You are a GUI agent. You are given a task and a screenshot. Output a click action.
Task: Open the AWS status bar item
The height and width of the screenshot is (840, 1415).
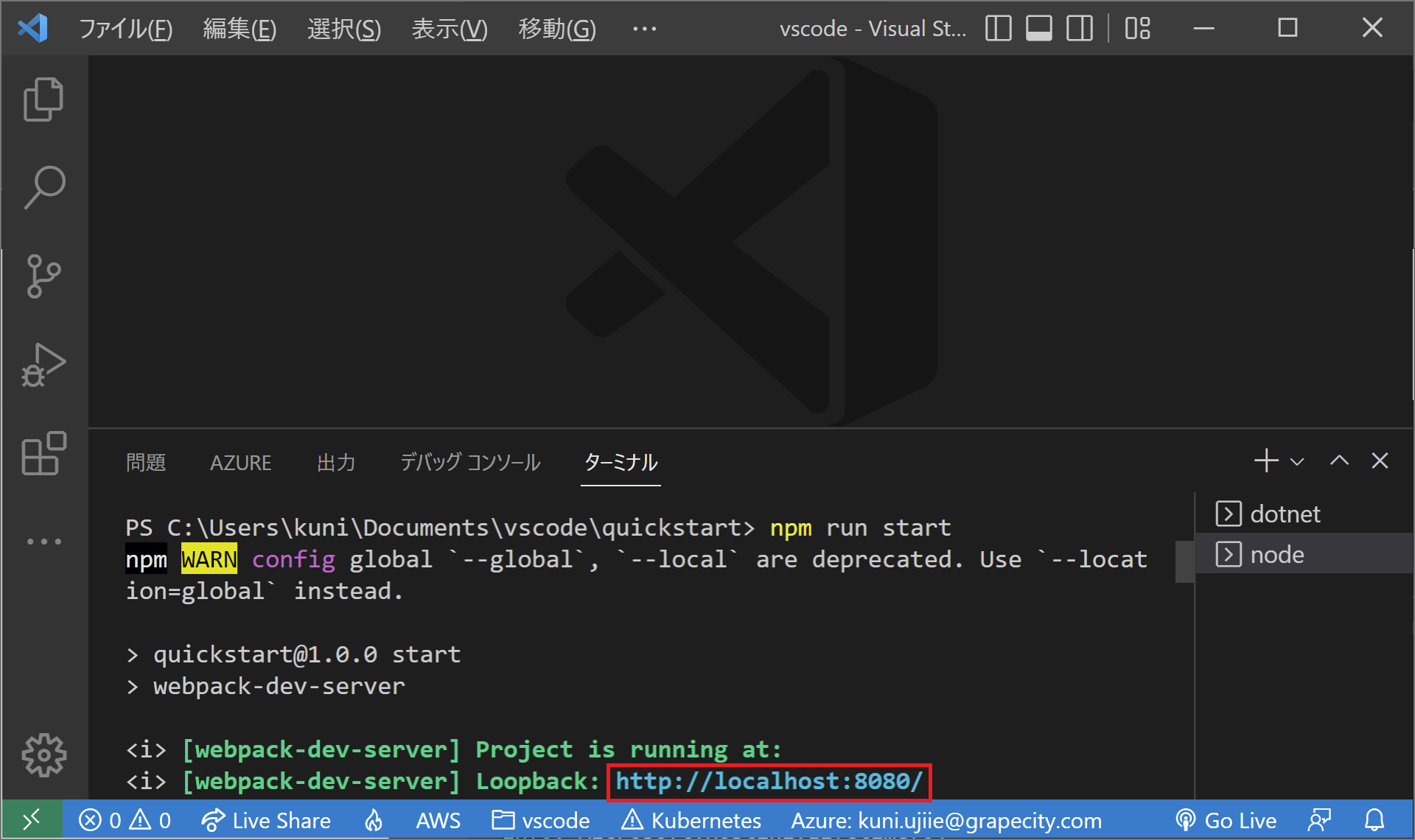click(438, 820)
